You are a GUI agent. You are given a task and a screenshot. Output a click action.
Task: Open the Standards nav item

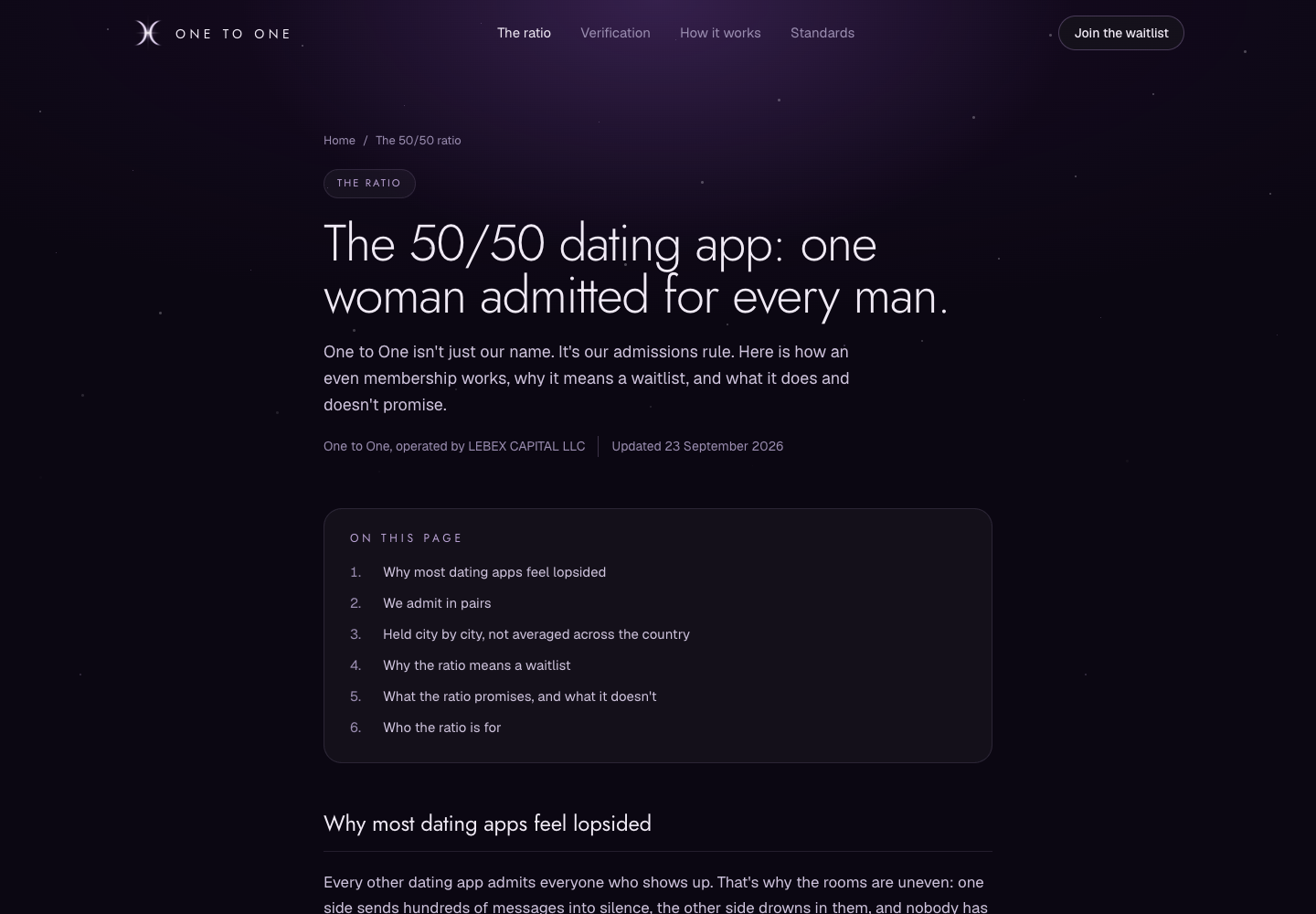tap(822, 33)
